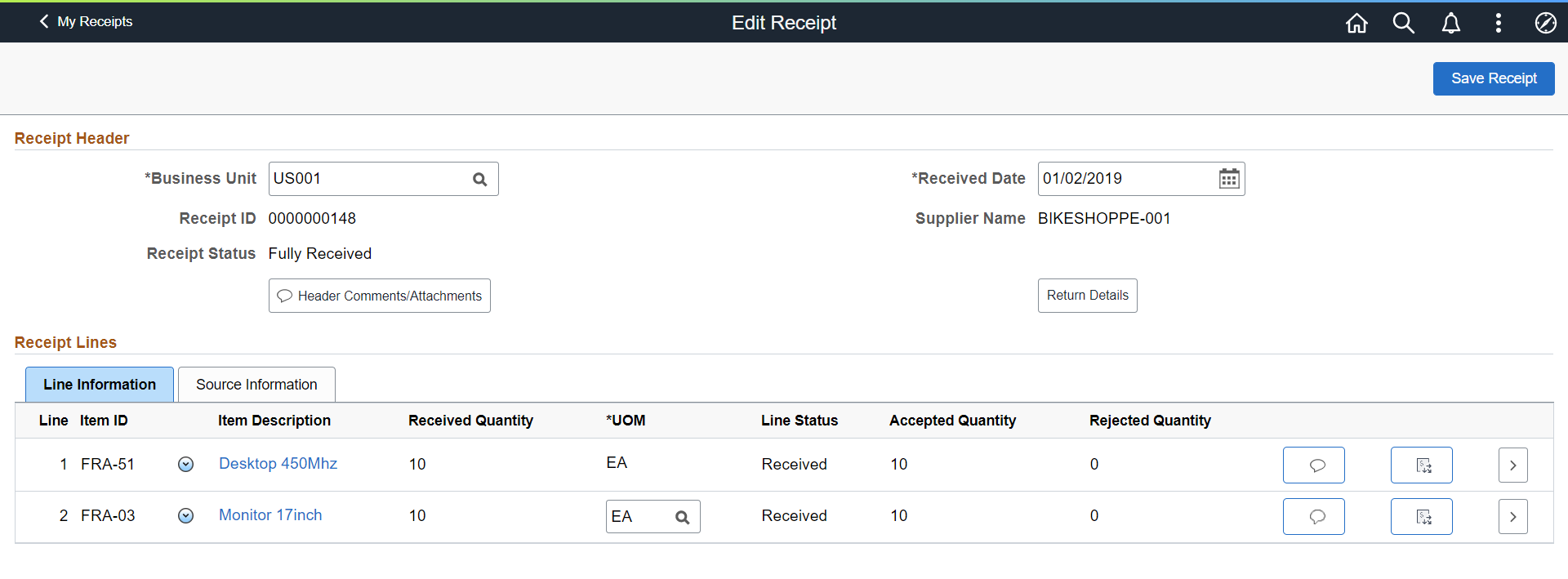Open the Actions three-dot menu icon
1568x579 pixels.
(1499, 23)
